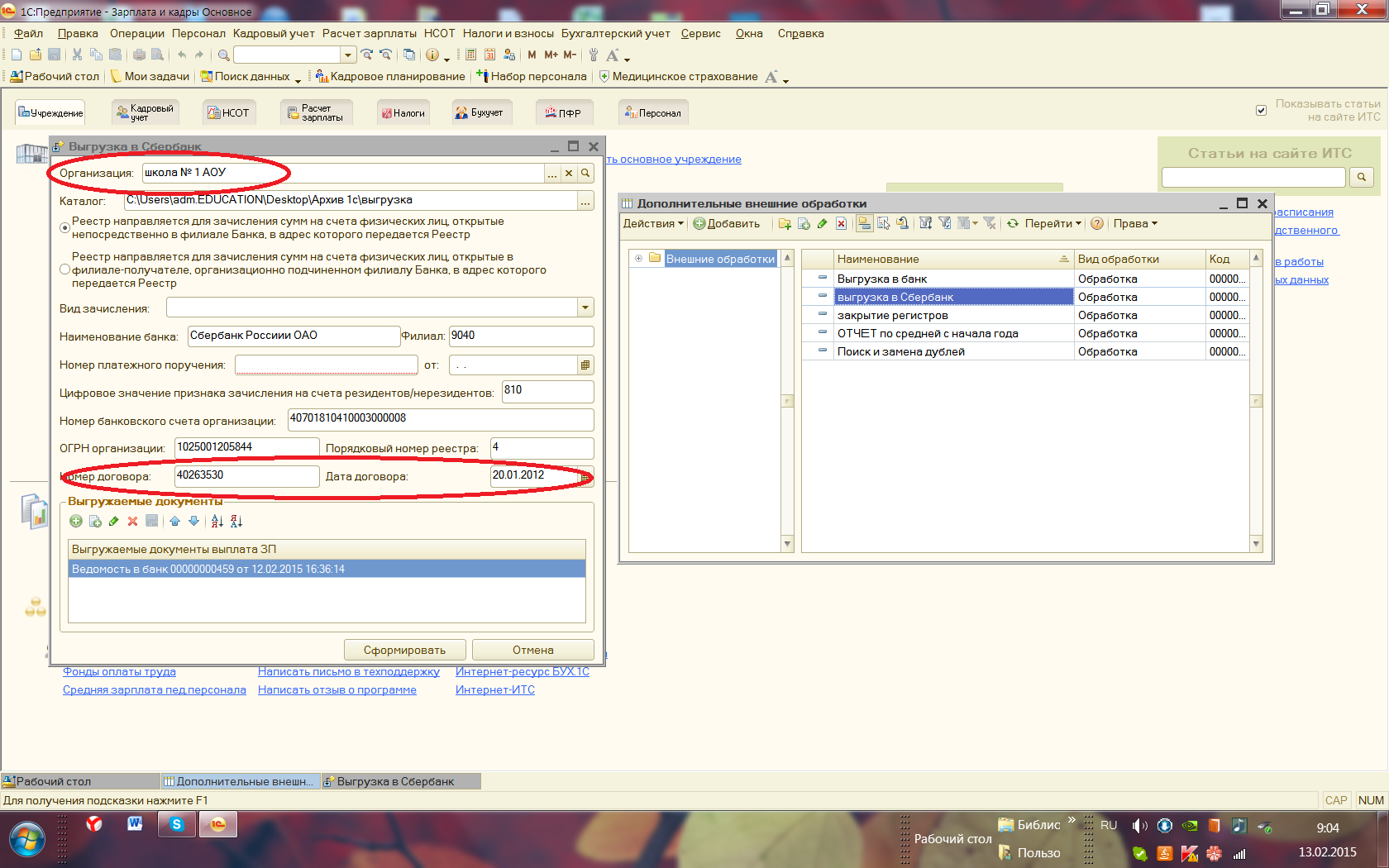Click the move document up arrow icon
This screenshot has width=1389, height=868.
[174, 522]
